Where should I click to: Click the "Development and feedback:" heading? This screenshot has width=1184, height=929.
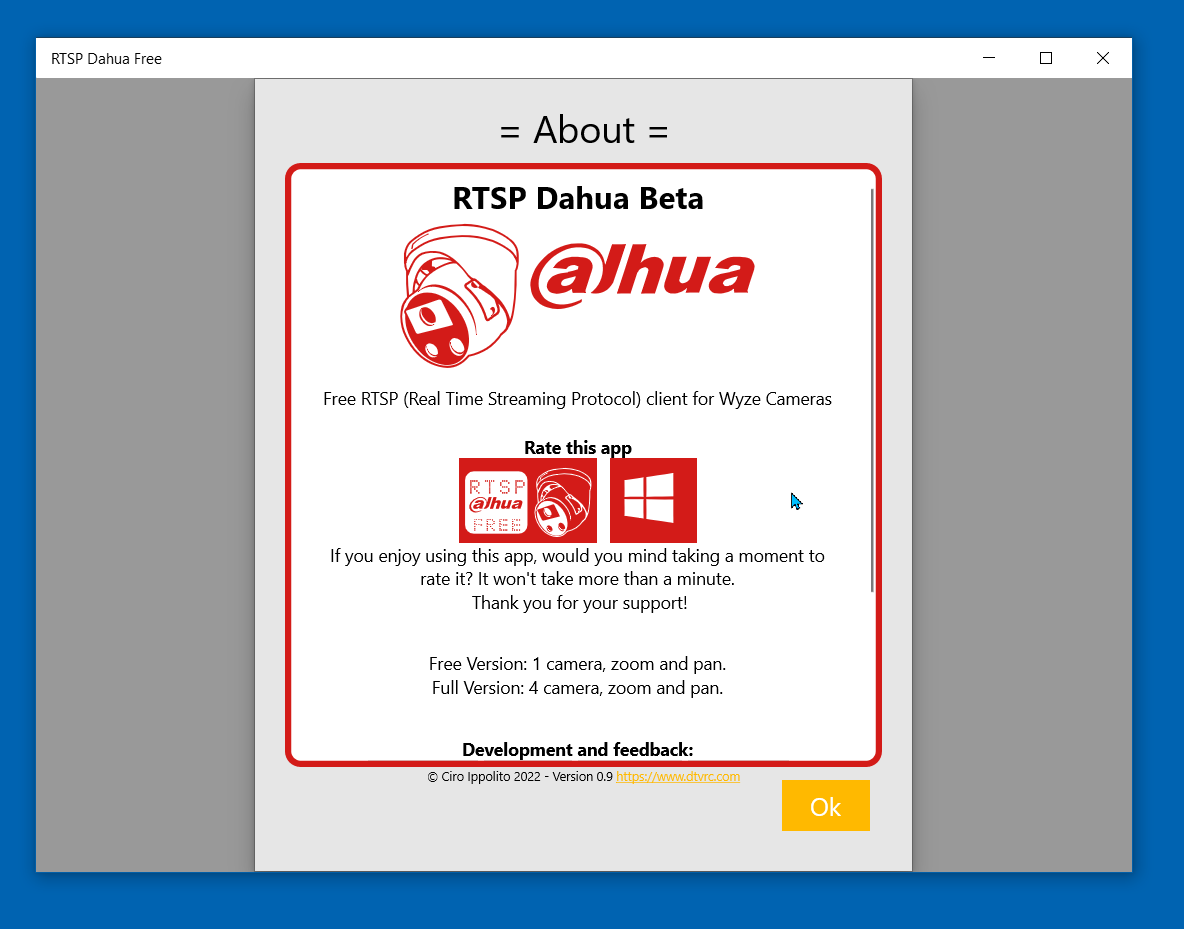[578, 749]
